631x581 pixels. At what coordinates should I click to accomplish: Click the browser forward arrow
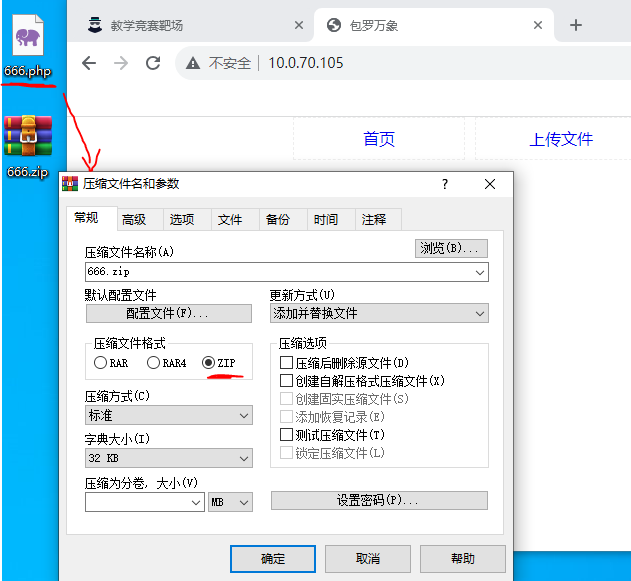[x=121, y=63]
